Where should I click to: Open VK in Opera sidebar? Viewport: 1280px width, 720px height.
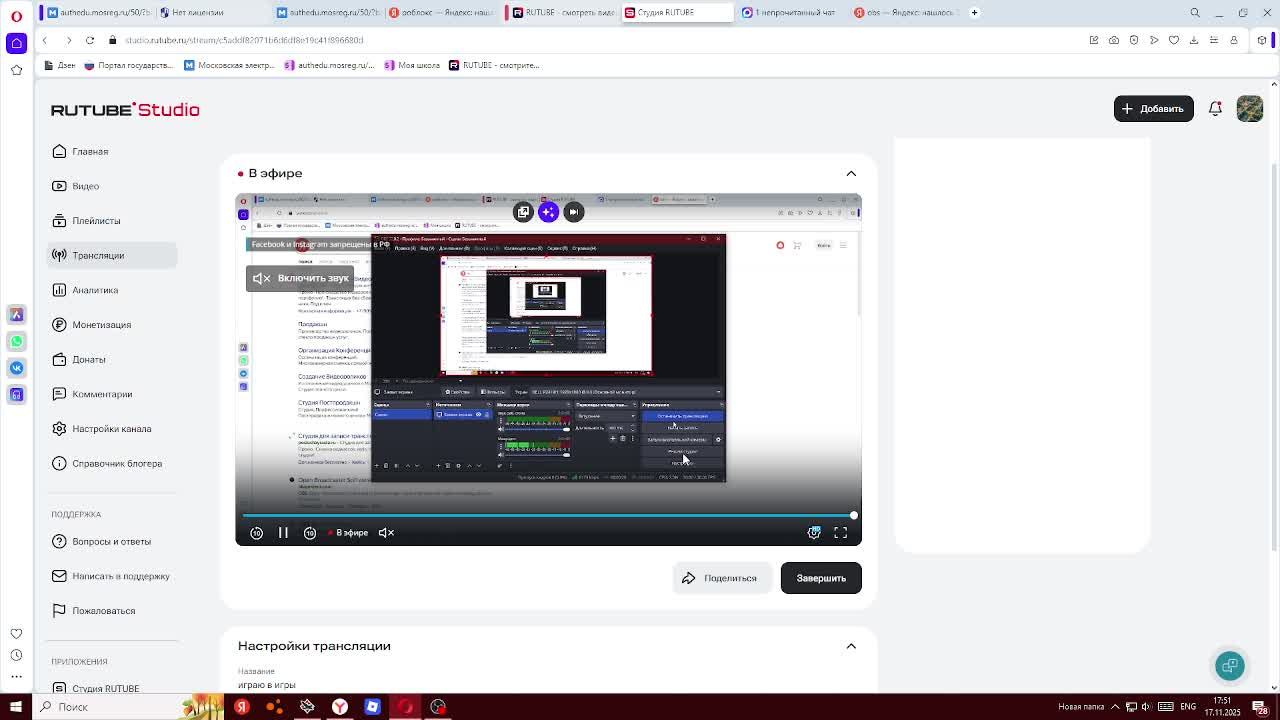pyautogui.click(x=16, y=368)
